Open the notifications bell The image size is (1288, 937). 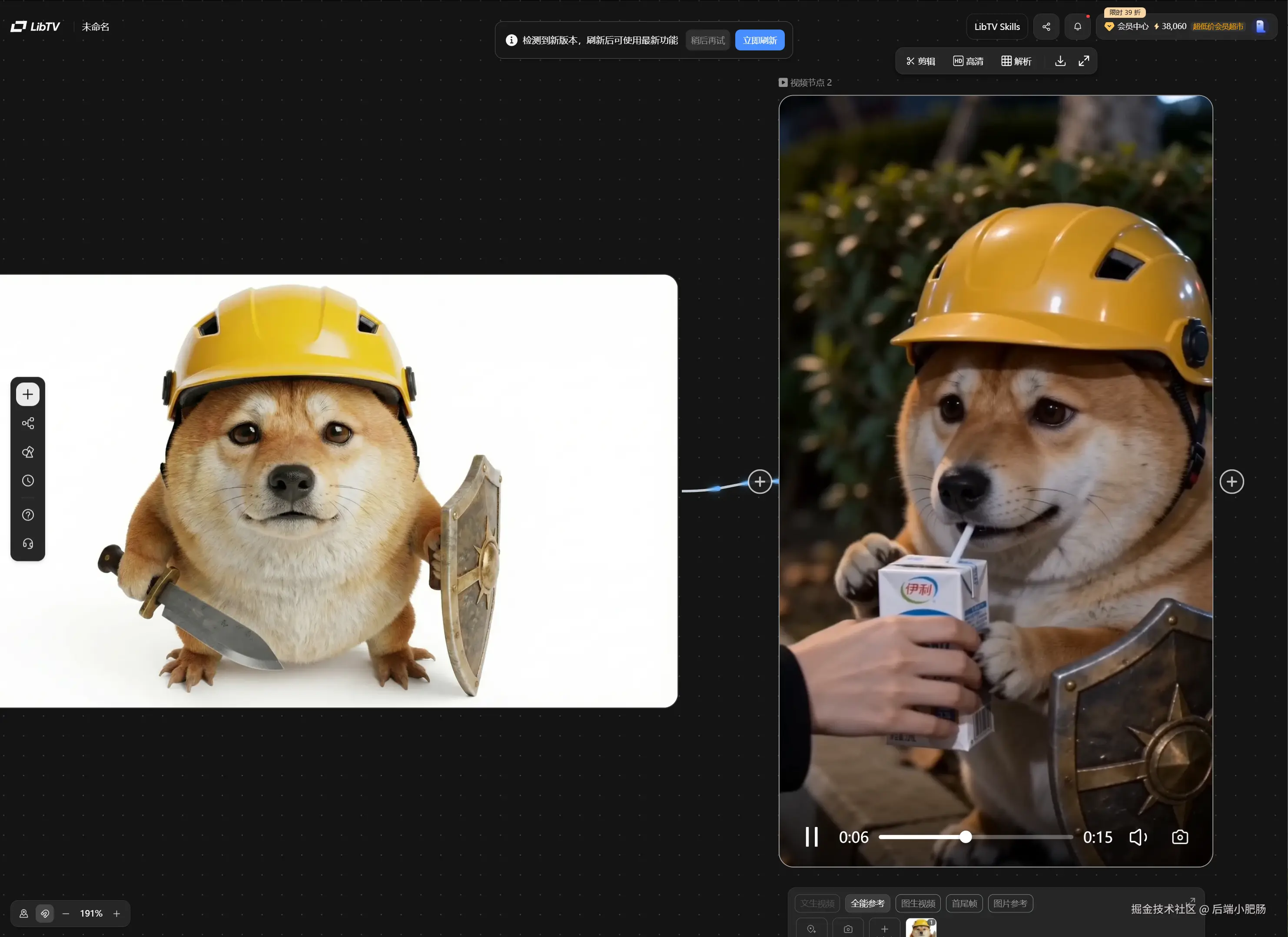[x=1077, y=27]
